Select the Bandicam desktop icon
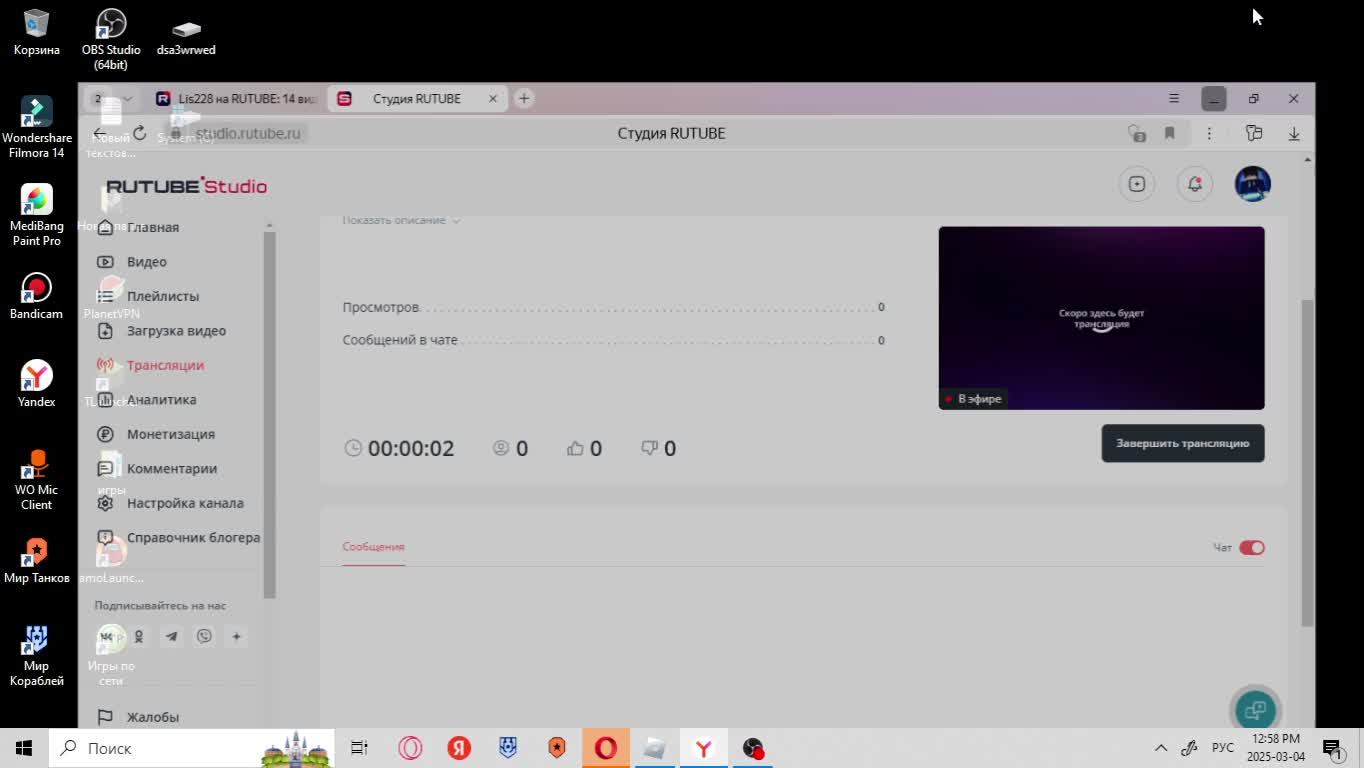This screenshot has height=768, width=1364. click(x=36, y=296)
